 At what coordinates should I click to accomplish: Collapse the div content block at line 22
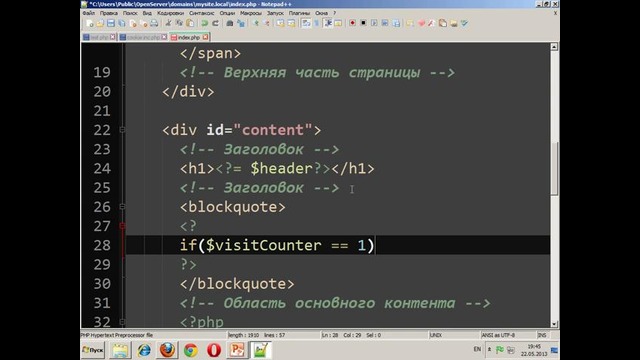[x=122, y=130]
